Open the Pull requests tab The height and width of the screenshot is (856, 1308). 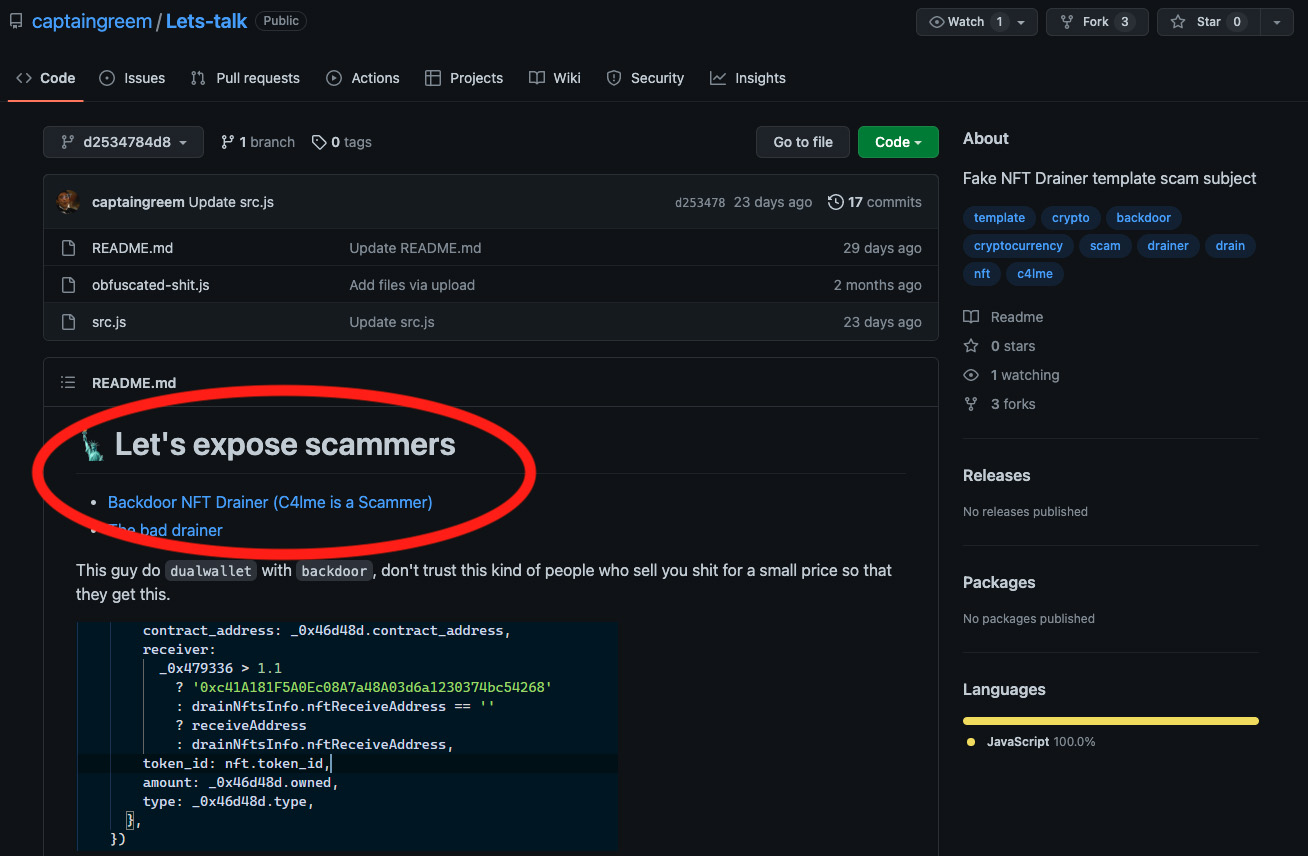pos(245,78)
